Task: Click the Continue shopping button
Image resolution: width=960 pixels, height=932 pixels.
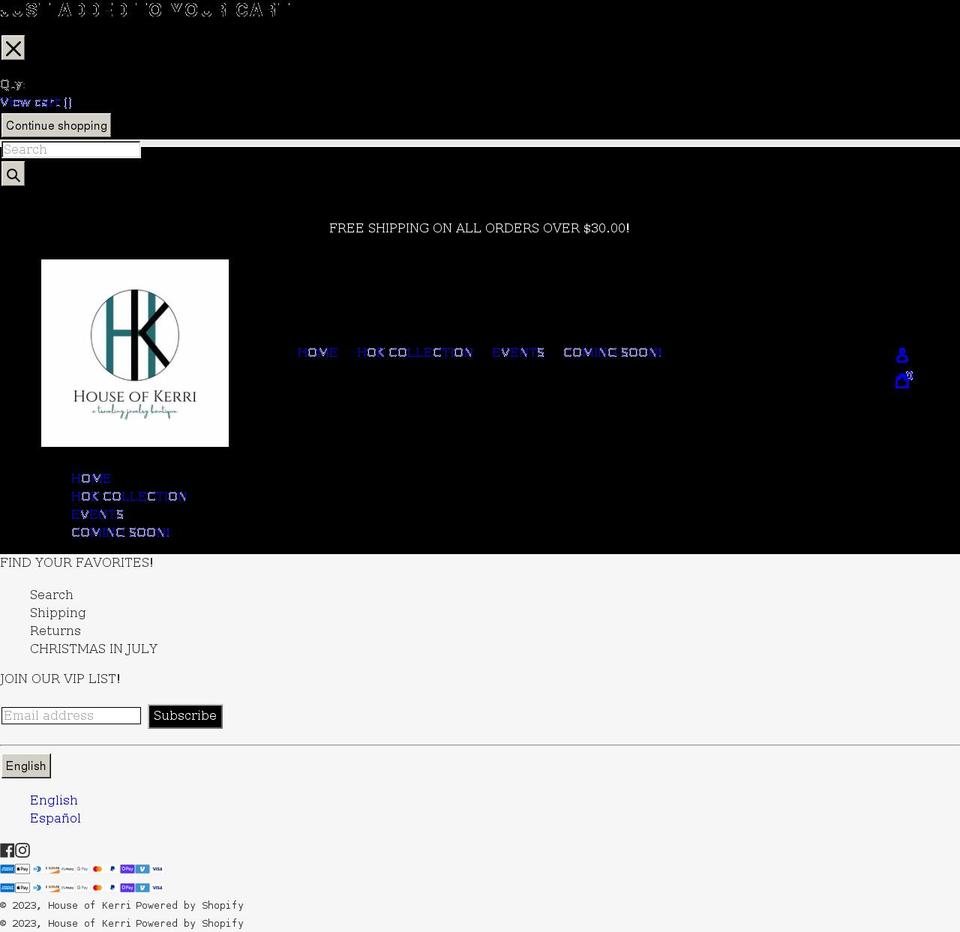Action: (56, 125)
